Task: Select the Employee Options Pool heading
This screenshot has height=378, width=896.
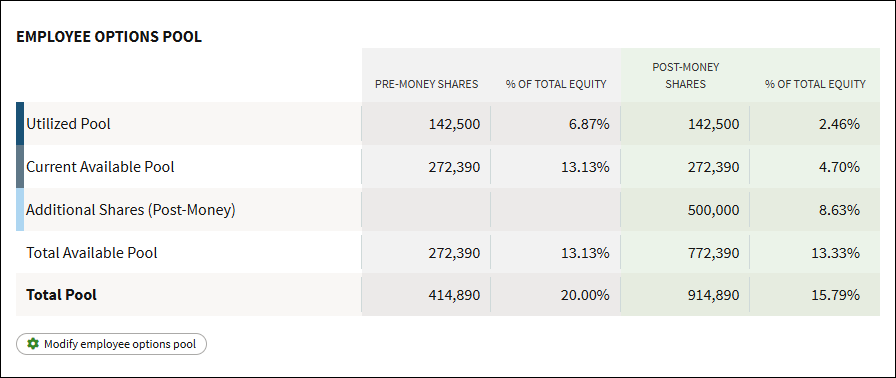Action: pos(109,37)
